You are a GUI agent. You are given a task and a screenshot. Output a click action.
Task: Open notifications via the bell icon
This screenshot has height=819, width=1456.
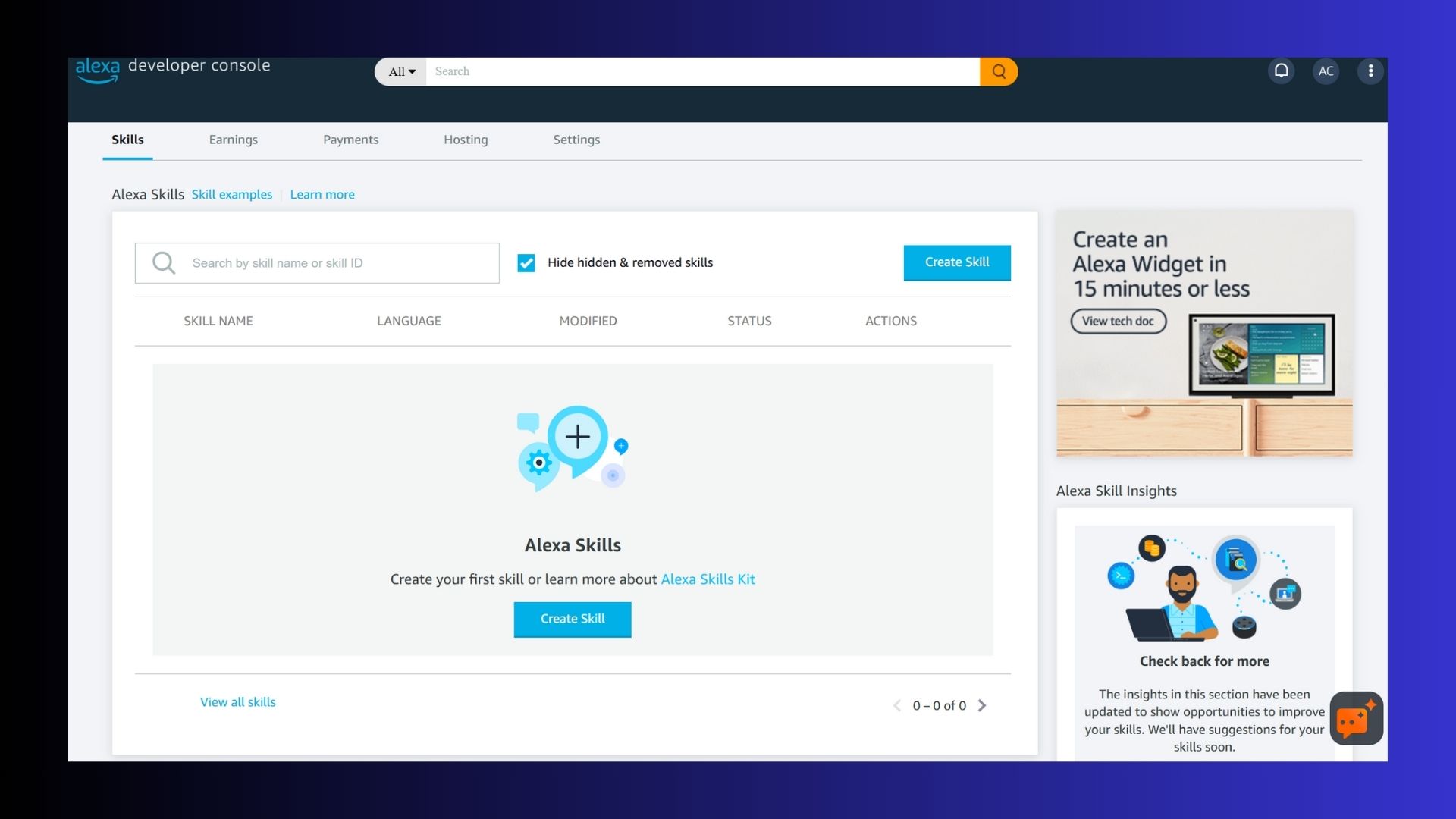click(x=1281, y=71)
